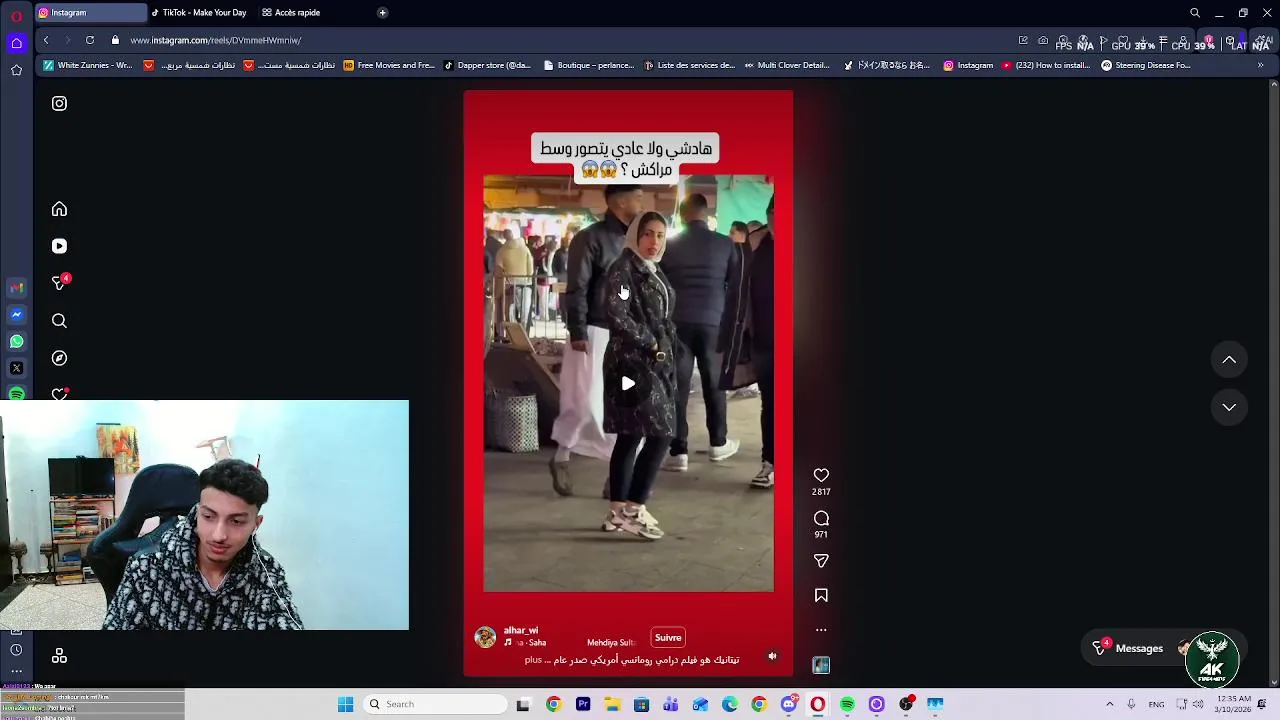Open the Windows Start menu

pyautogui.click(x=345, y=704)
